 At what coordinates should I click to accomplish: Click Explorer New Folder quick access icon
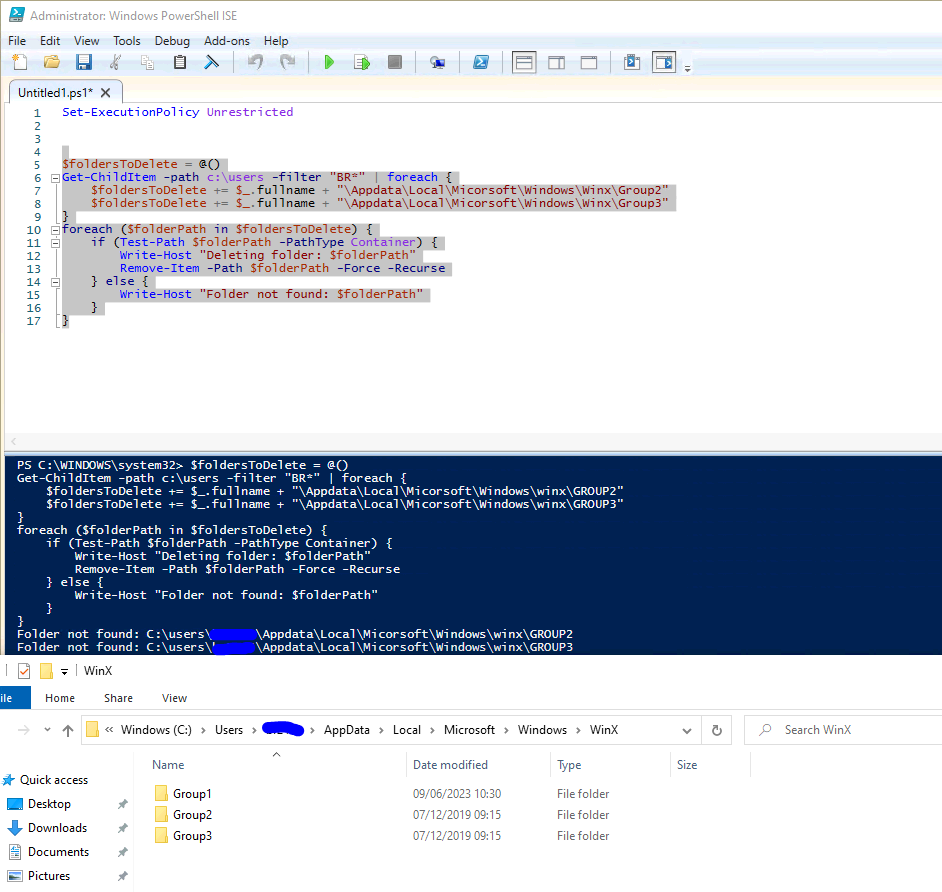tap(46, 670)
